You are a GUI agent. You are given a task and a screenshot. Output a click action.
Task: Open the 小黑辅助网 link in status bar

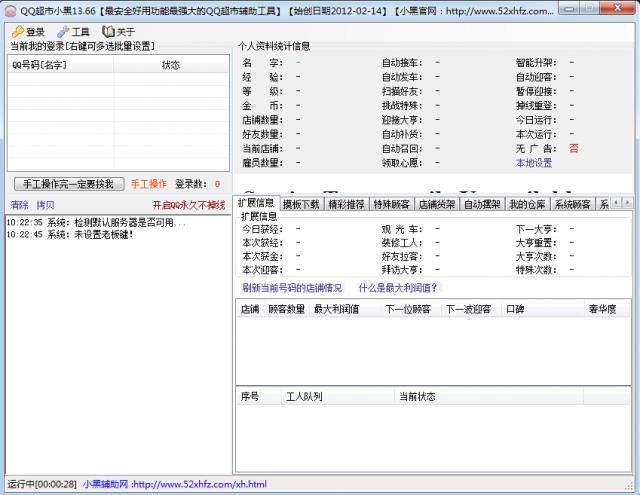pos(175,484)
